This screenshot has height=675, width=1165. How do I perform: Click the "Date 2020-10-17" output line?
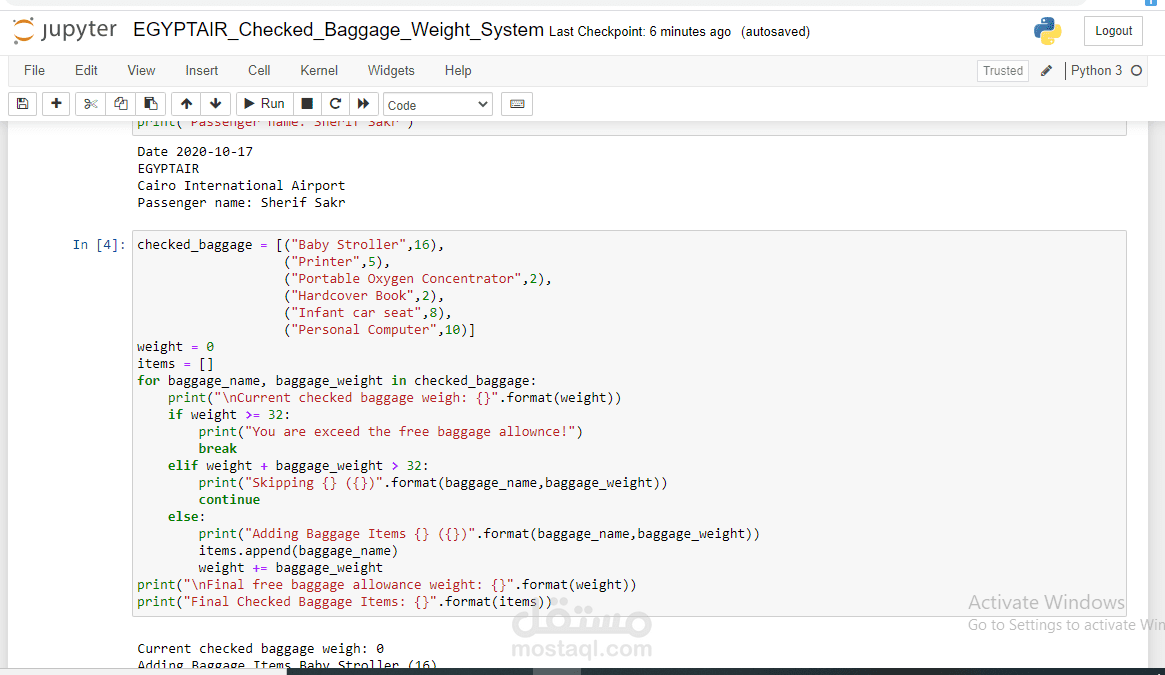coord(195,151)
